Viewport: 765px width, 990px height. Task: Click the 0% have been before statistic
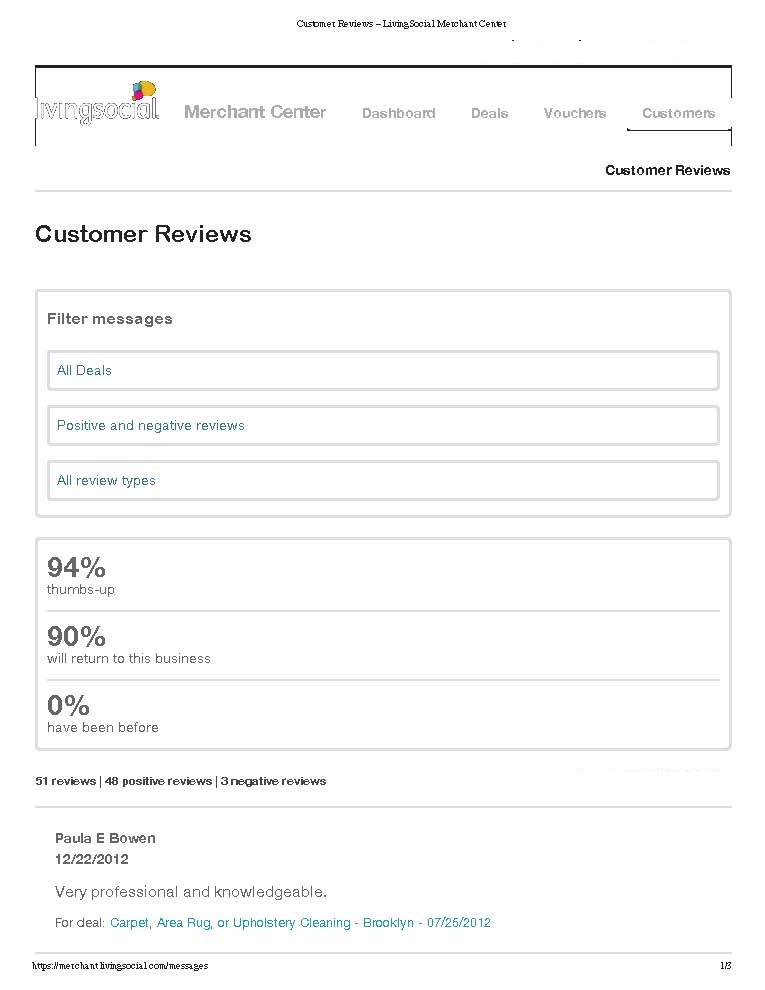tap(102, 713)
